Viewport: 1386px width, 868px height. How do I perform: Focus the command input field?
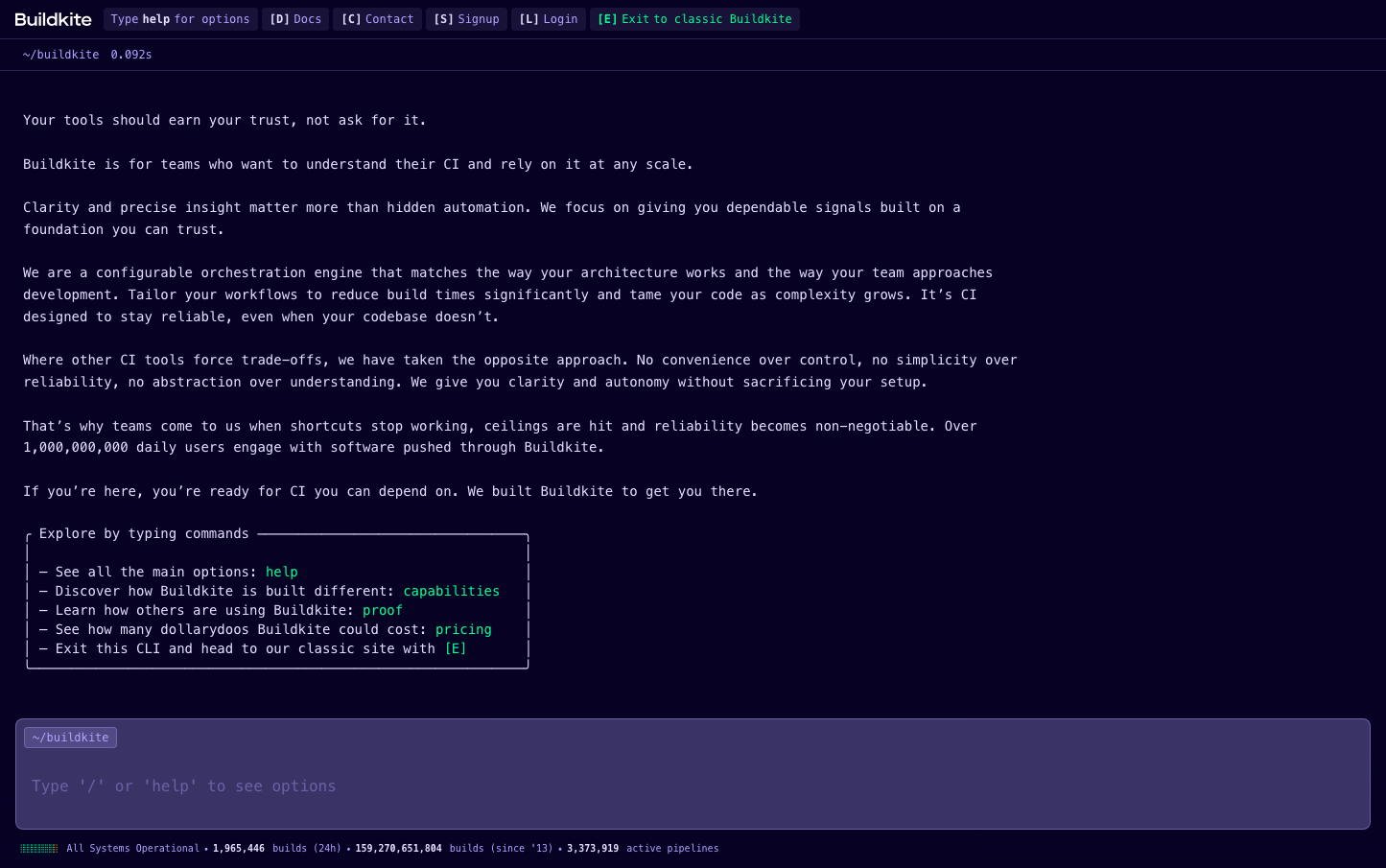tap(691, 786)
